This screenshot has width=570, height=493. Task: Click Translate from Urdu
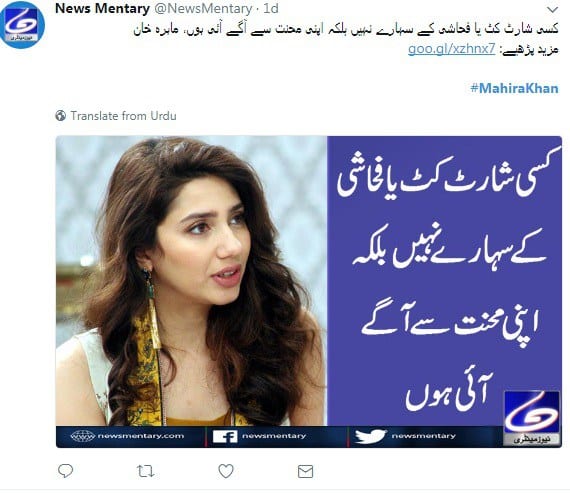tap(123, 116)
